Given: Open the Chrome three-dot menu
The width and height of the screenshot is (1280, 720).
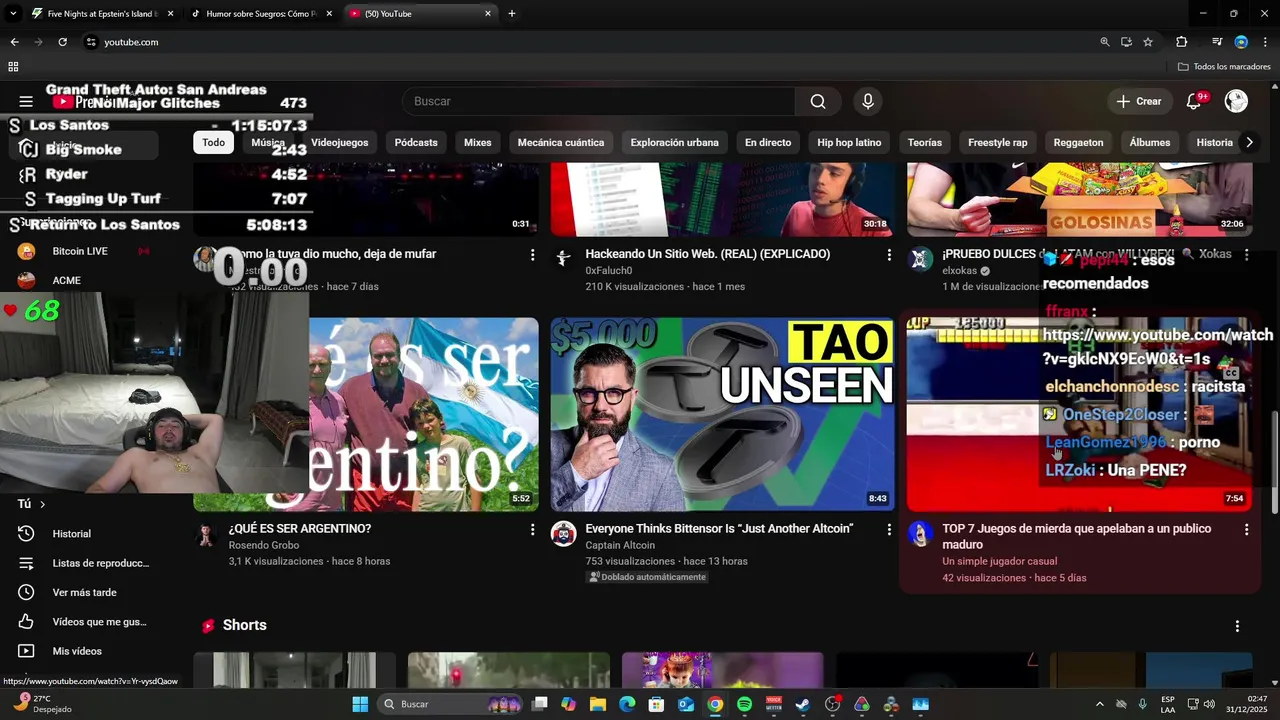Looking at the screenshot, I should coord(1265,42).
